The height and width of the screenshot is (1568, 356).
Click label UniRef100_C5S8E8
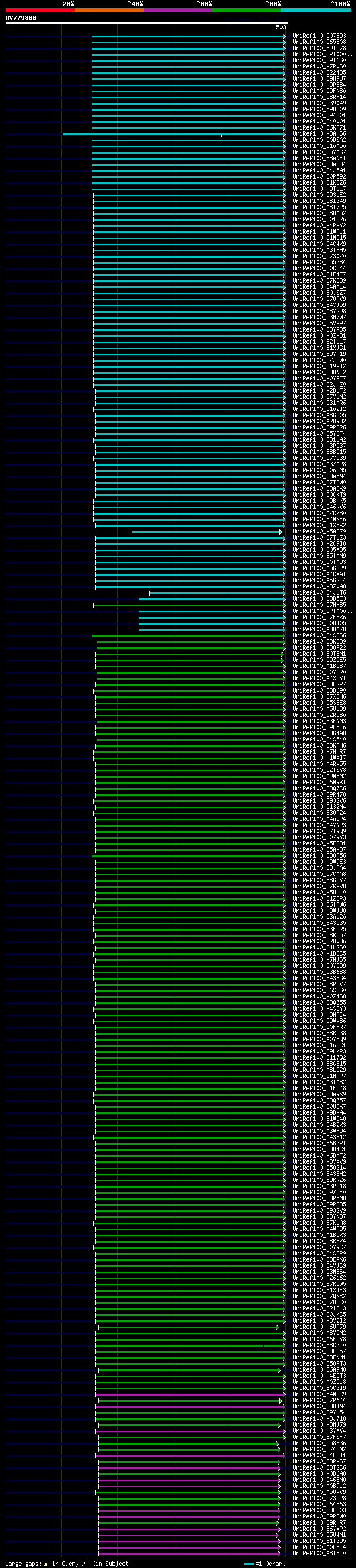[319, 703]
